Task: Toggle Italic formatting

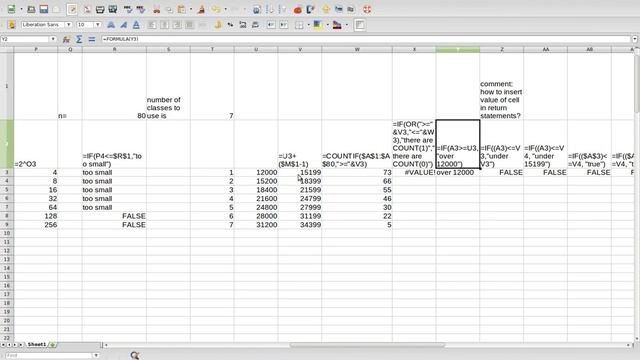Action: click(x=124, y=25)
